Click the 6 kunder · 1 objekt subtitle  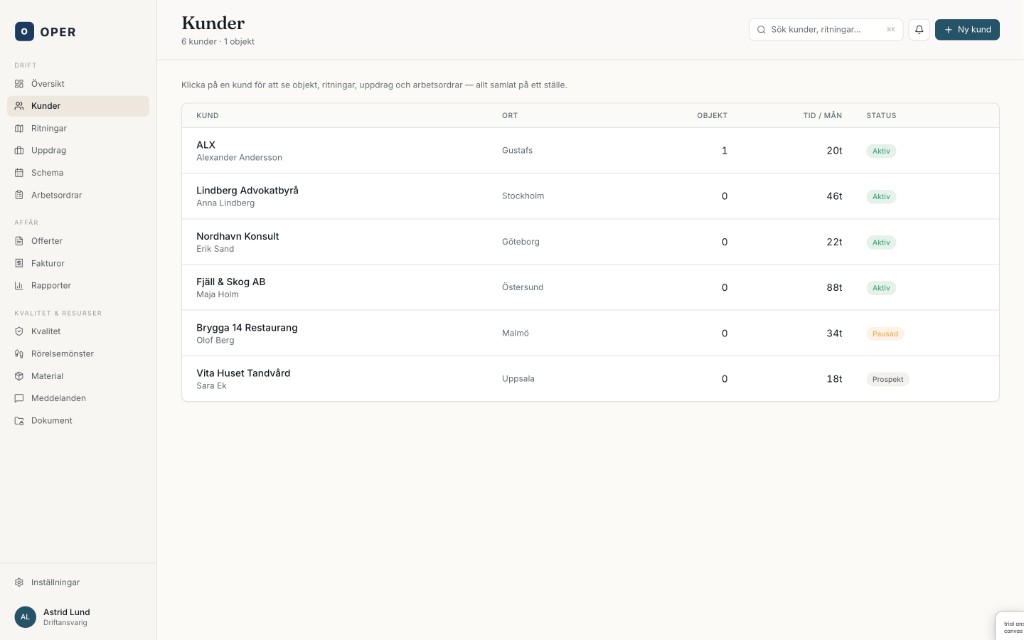click(218, 42)
